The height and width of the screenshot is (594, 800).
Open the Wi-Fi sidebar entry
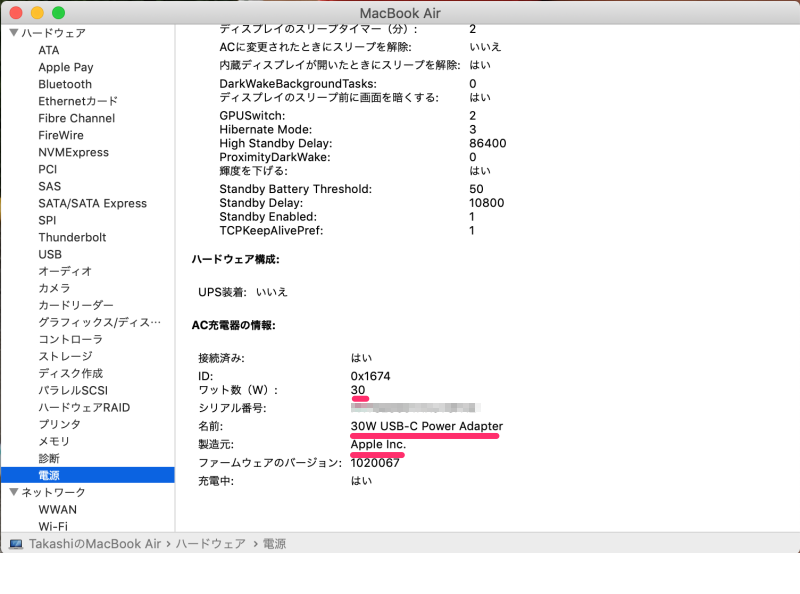coord(53,526)
